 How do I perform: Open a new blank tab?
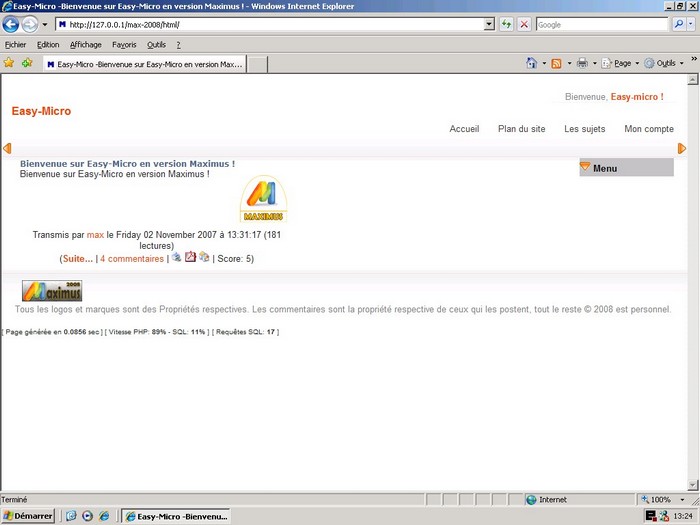tap(258, 65)
